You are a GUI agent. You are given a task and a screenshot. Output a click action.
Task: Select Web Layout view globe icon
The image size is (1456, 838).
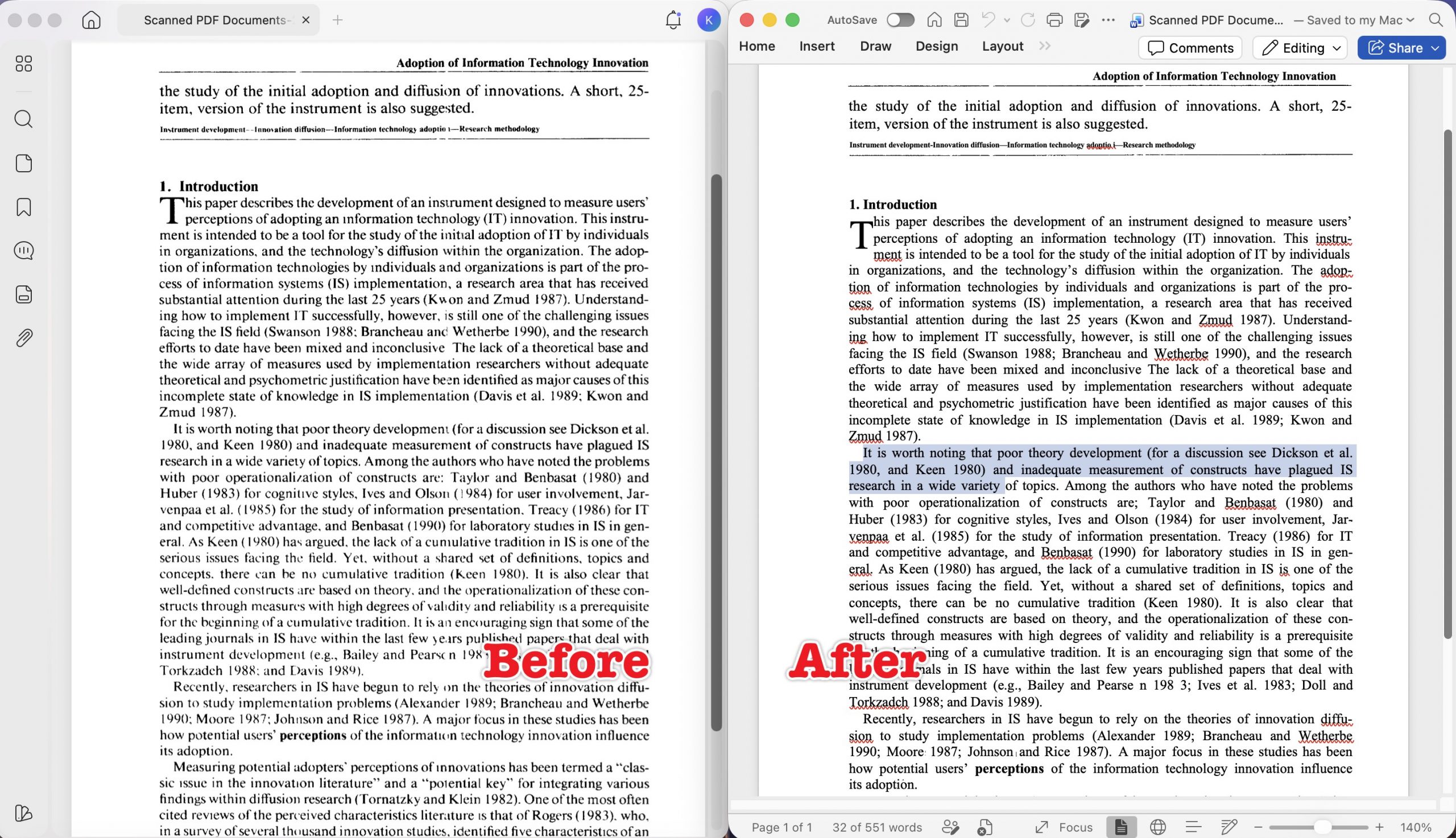(1158, 827)
